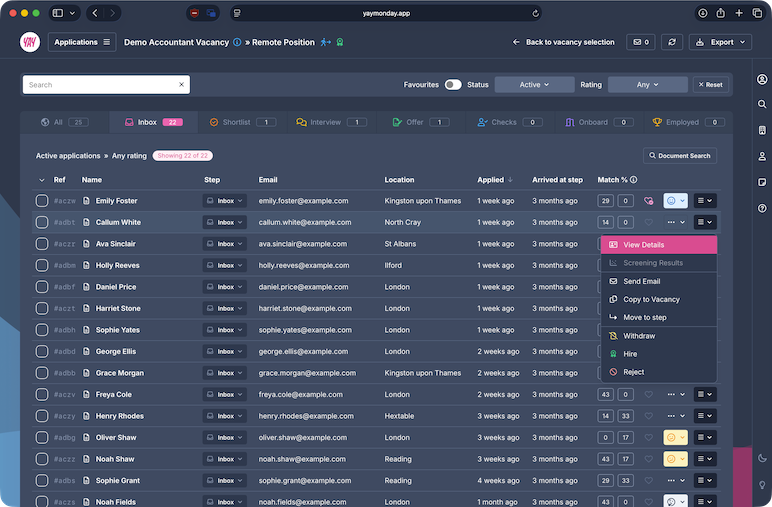The height and width of the screenshot is (507, 772).
Task: Toggle the Favourites switch
Action: click(x=453, y=85)
